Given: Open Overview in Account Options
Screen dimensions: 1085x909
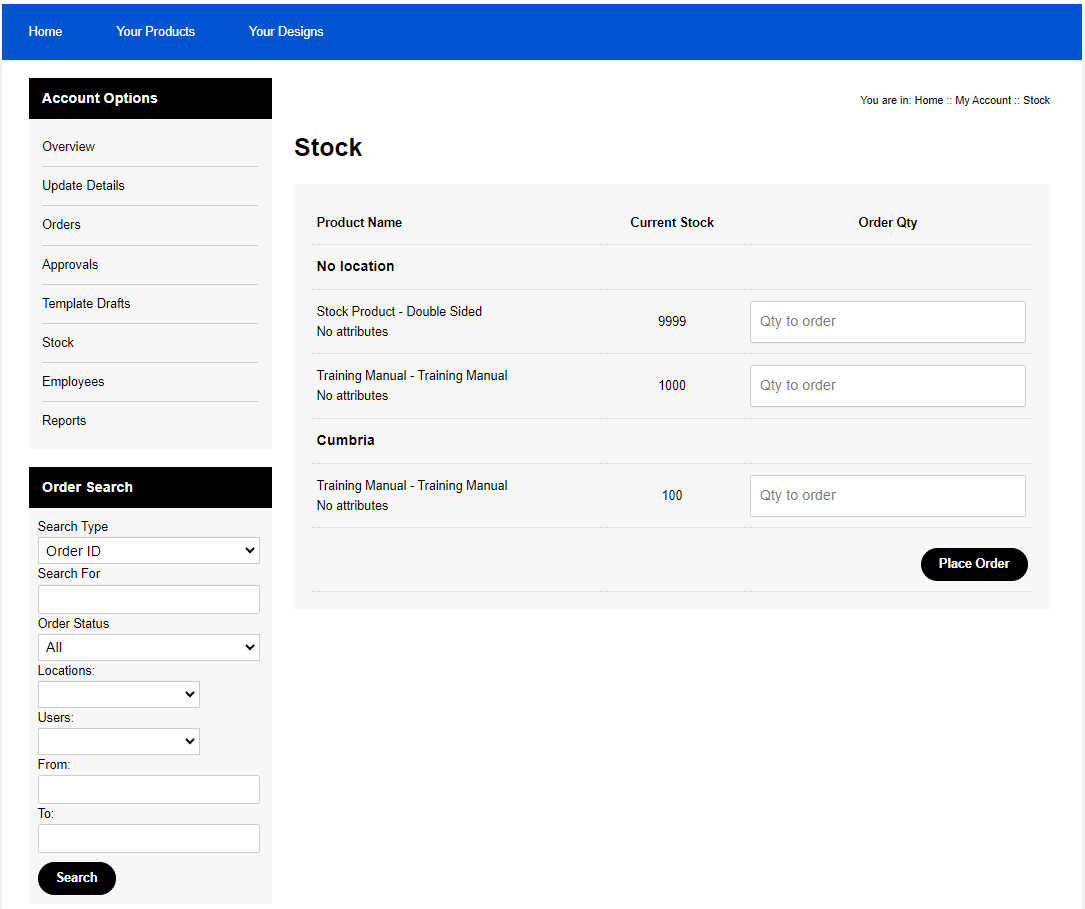Looking at the screenshot, I should click(68, 147).
